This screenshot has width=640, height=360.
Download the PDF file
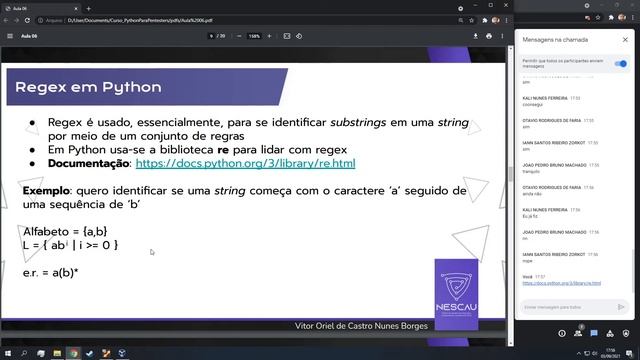coord(476,36)
